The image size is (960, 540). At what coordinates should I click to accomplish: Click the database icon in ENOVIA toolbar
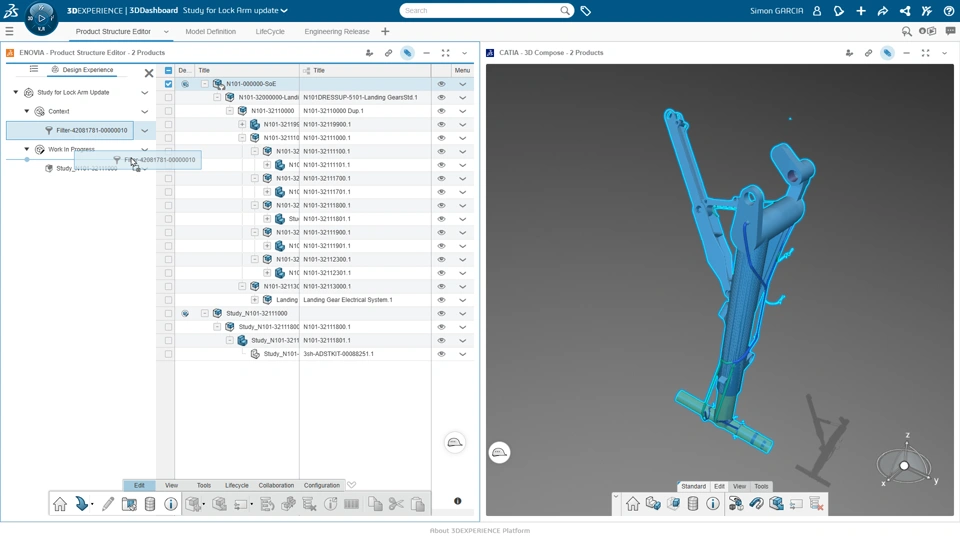coord(149,504)
